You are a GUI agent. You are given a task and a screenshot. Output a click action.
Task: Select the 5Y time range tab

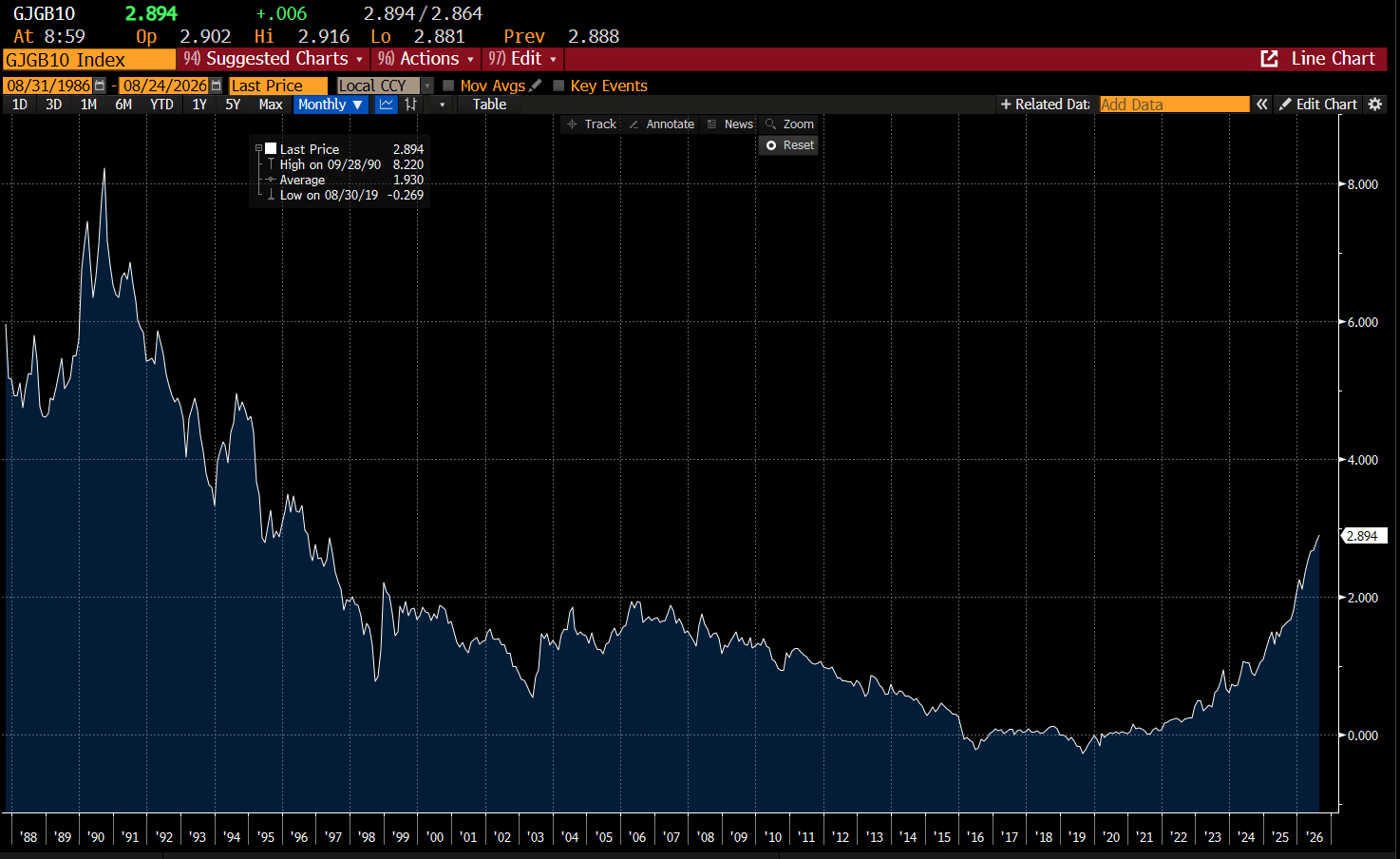[233, 105]
